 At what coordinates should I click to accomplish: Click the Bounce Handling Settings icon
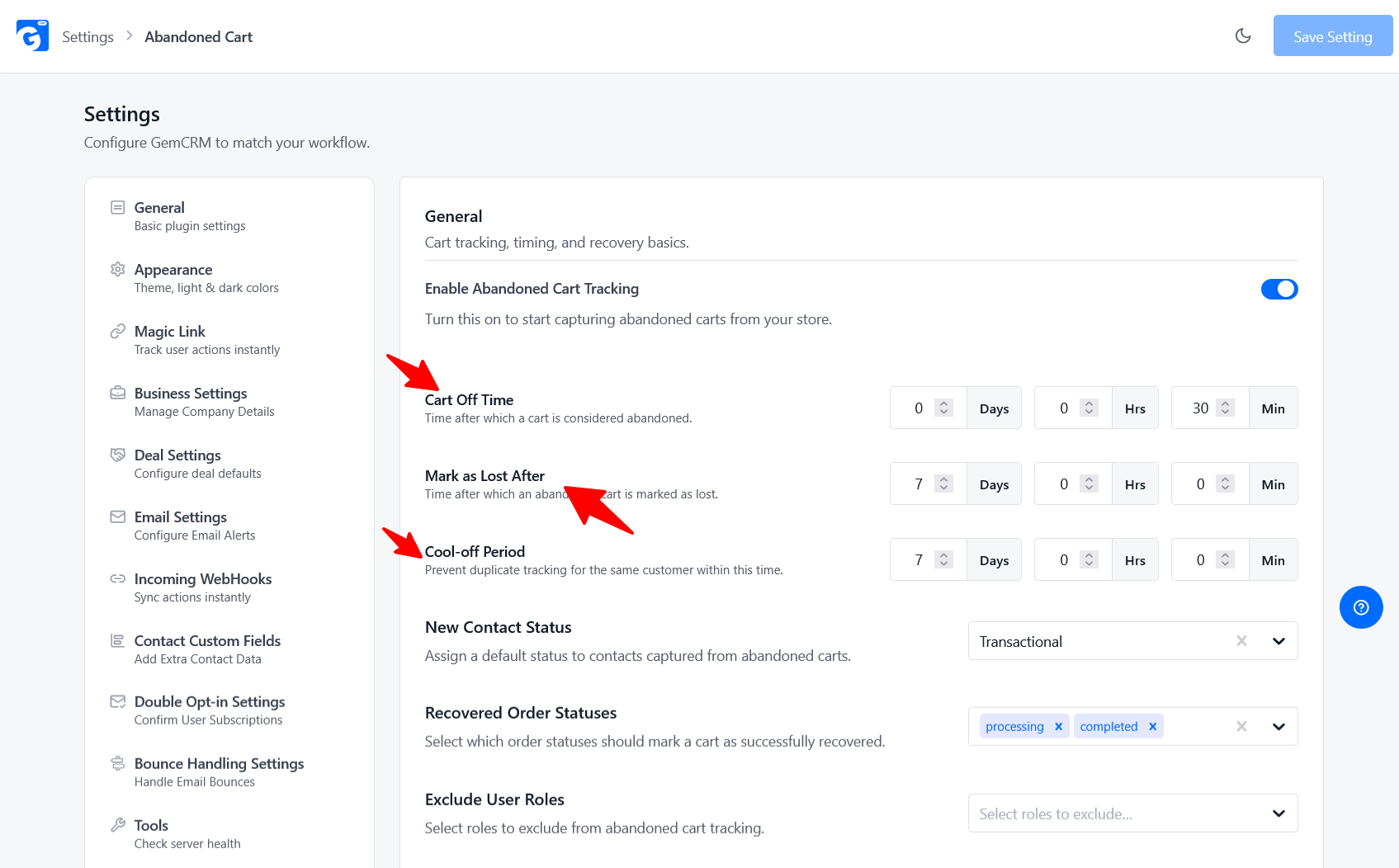coord(118,763)
